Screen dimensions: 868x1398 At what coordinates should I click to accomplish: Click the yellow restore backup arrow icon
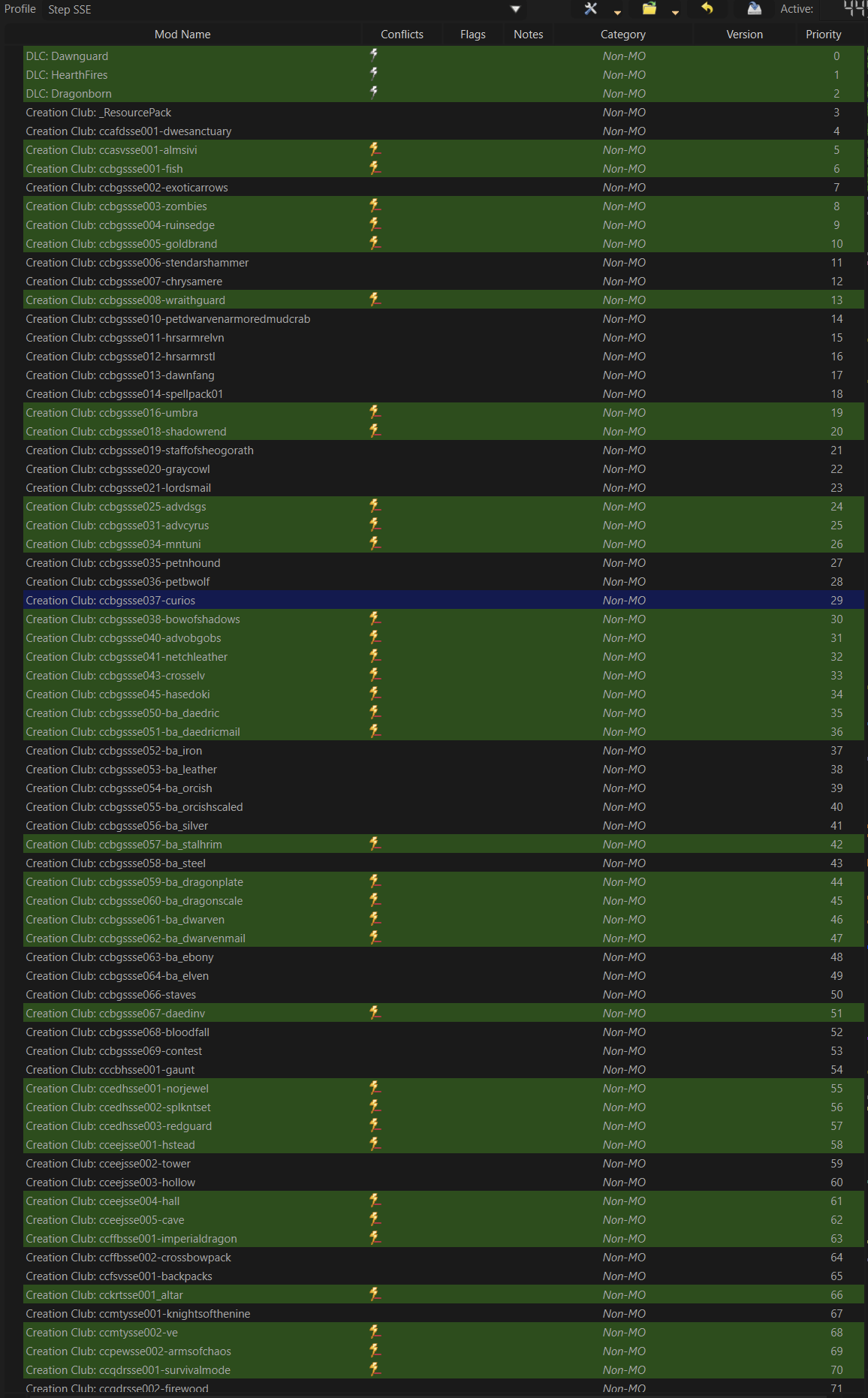pyautogui.click(x=707, y=9)
